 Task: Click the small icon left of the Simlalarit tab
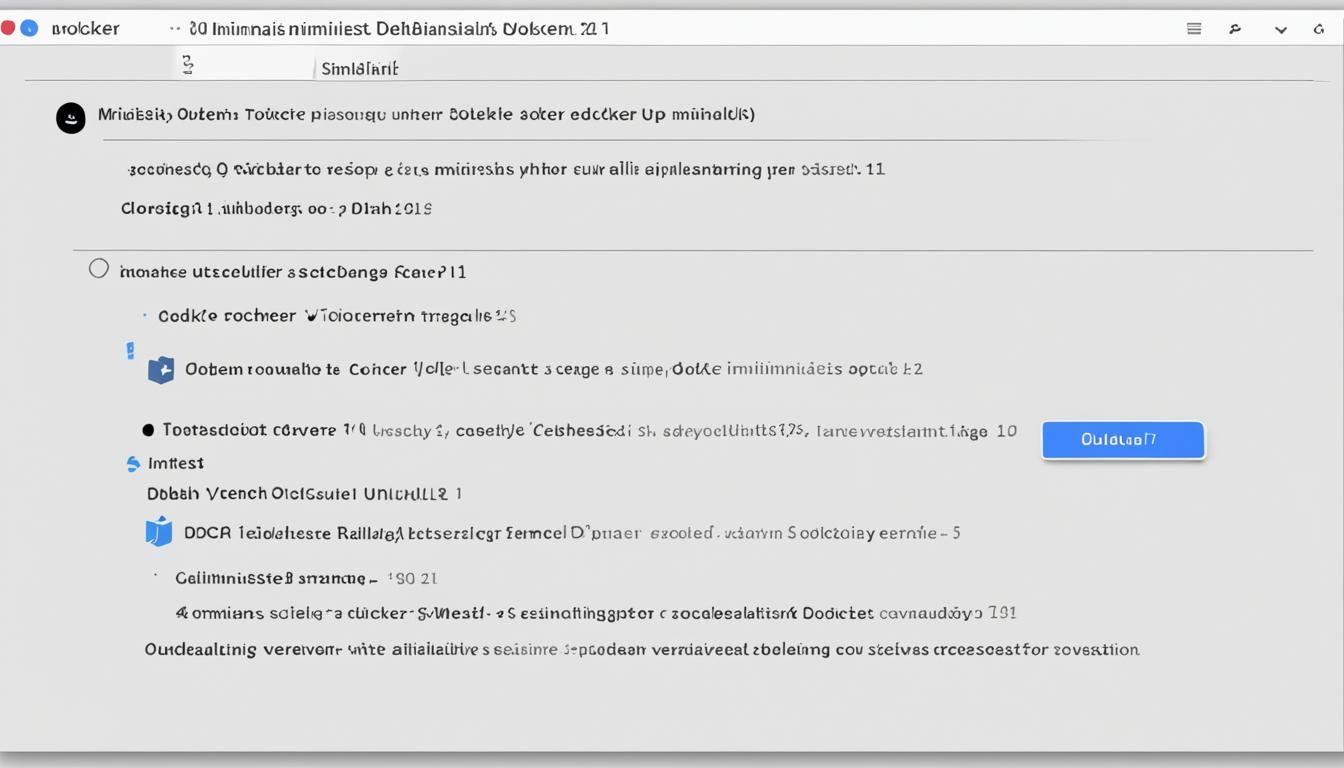tap(187, 65)
